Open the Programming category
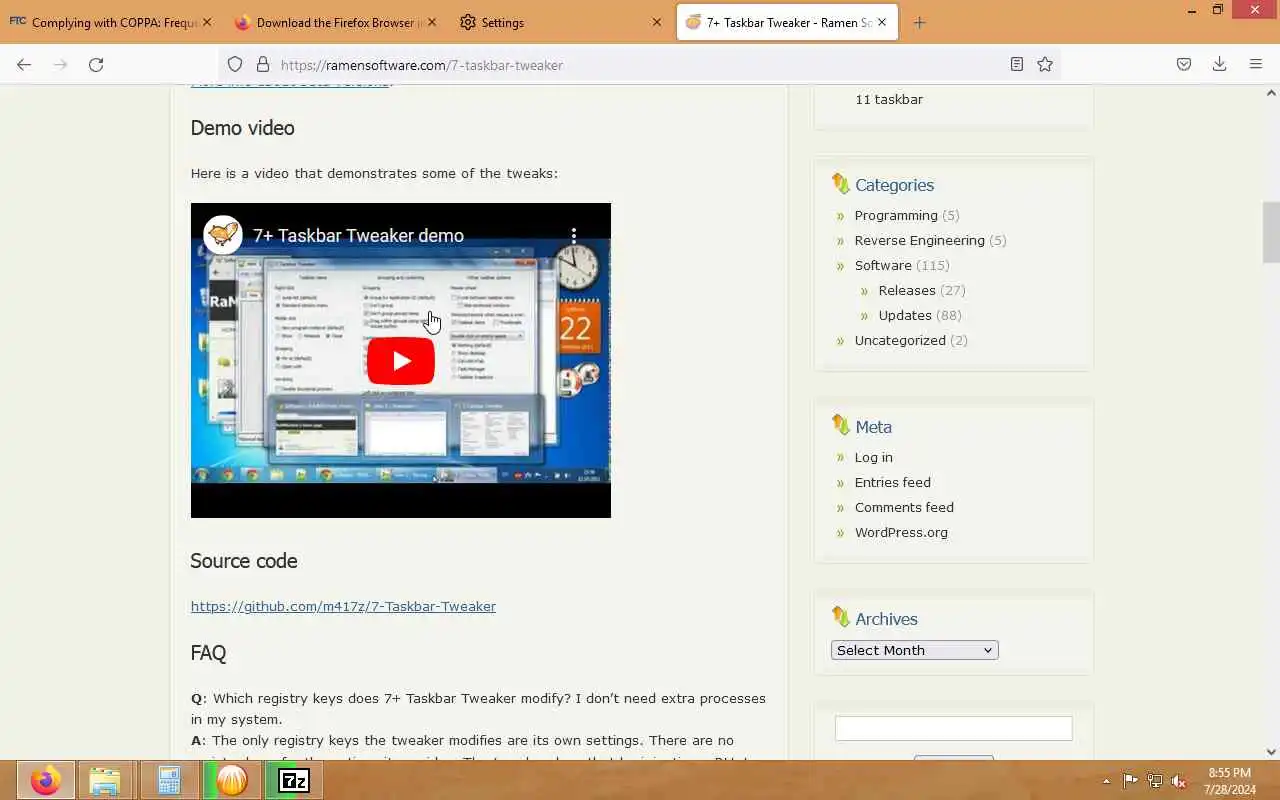 click(896, 215)
